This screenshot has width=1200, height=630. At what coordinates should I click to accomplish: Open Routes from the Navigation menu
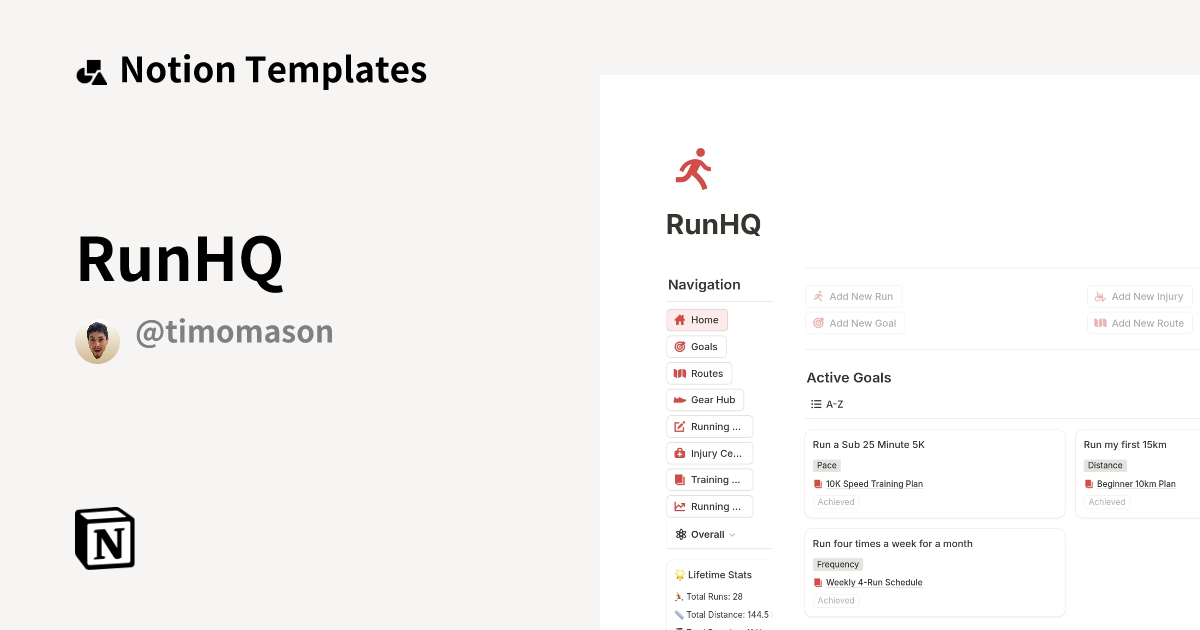[699, 373]
